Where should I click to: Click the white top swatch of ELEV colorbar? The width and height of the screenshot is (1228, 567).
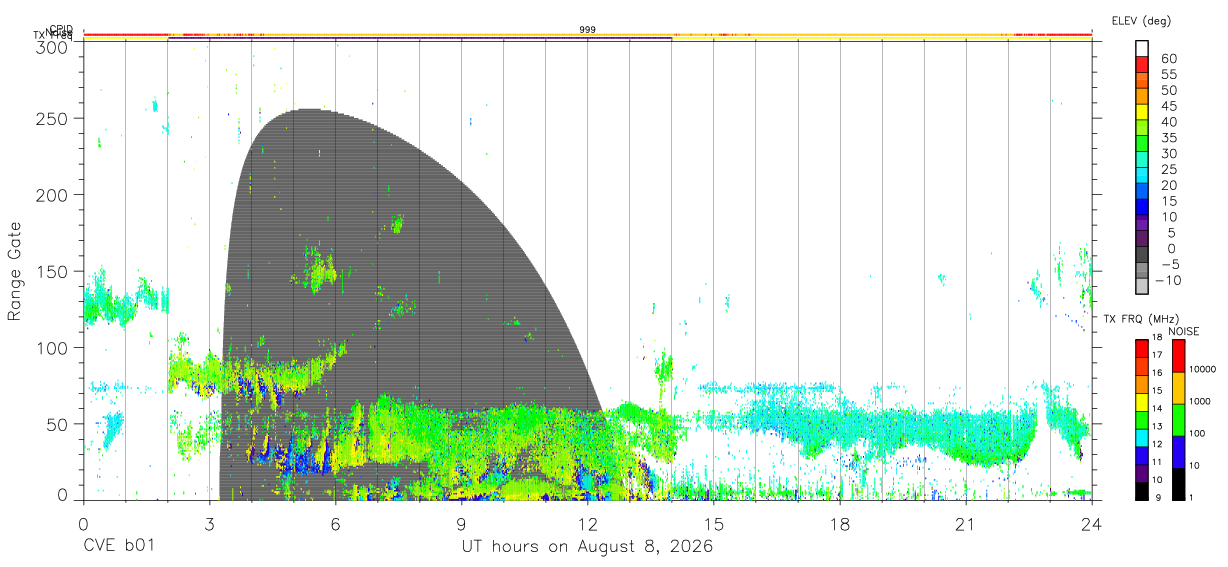1142,48
